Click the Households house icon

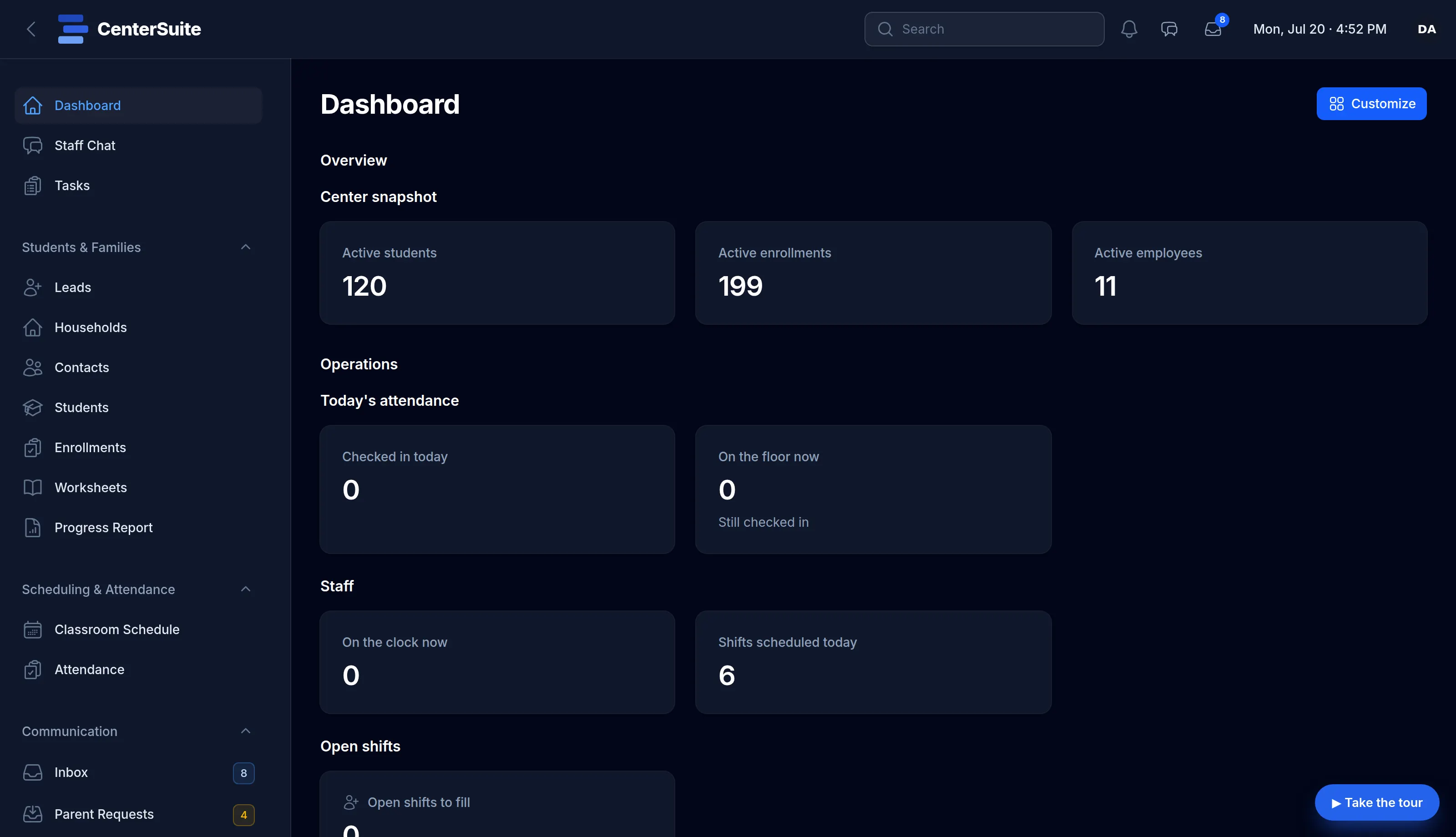[x=33, y=328]
